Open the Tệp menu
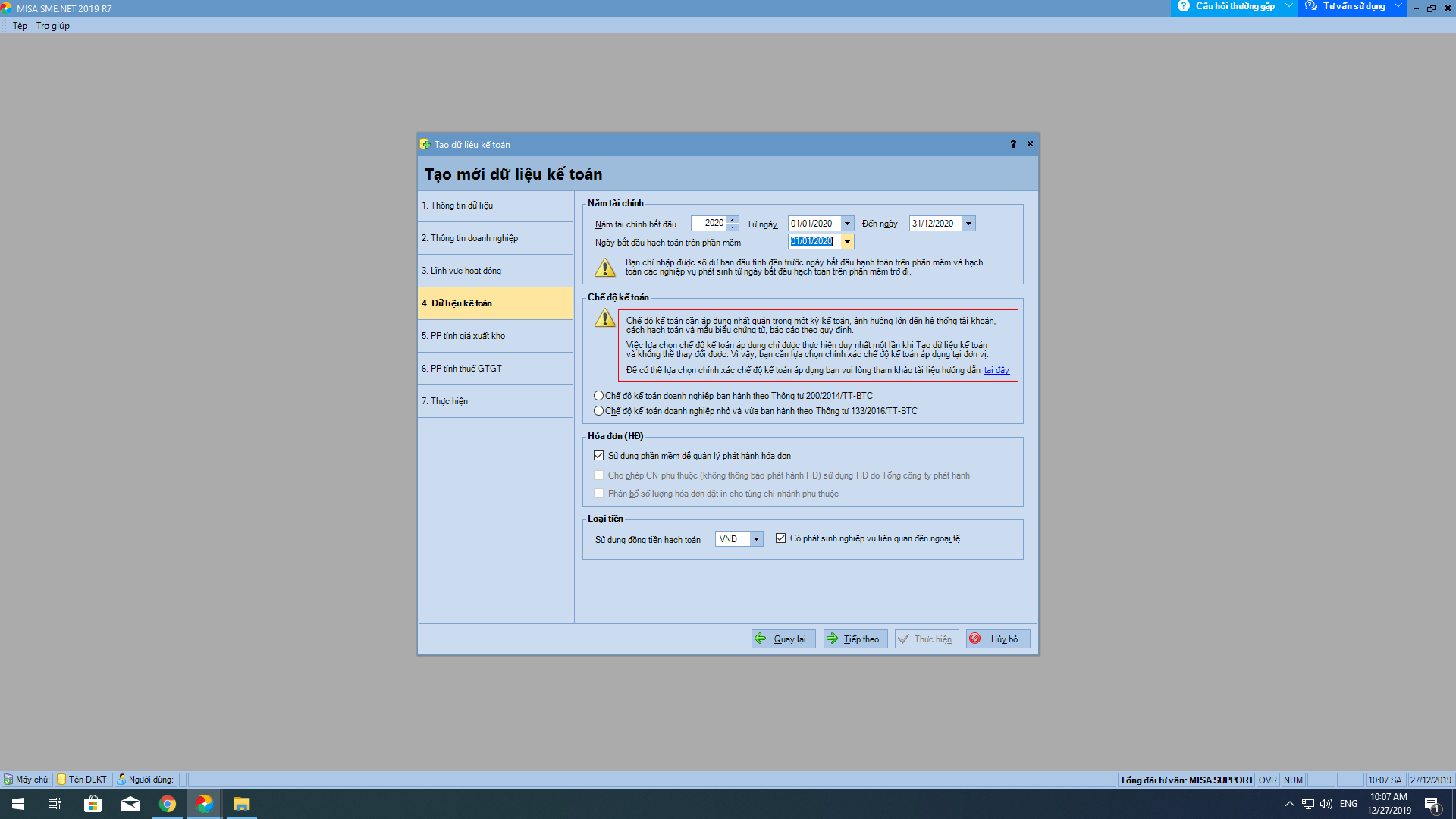1456x819 pixels. [20, 26]
